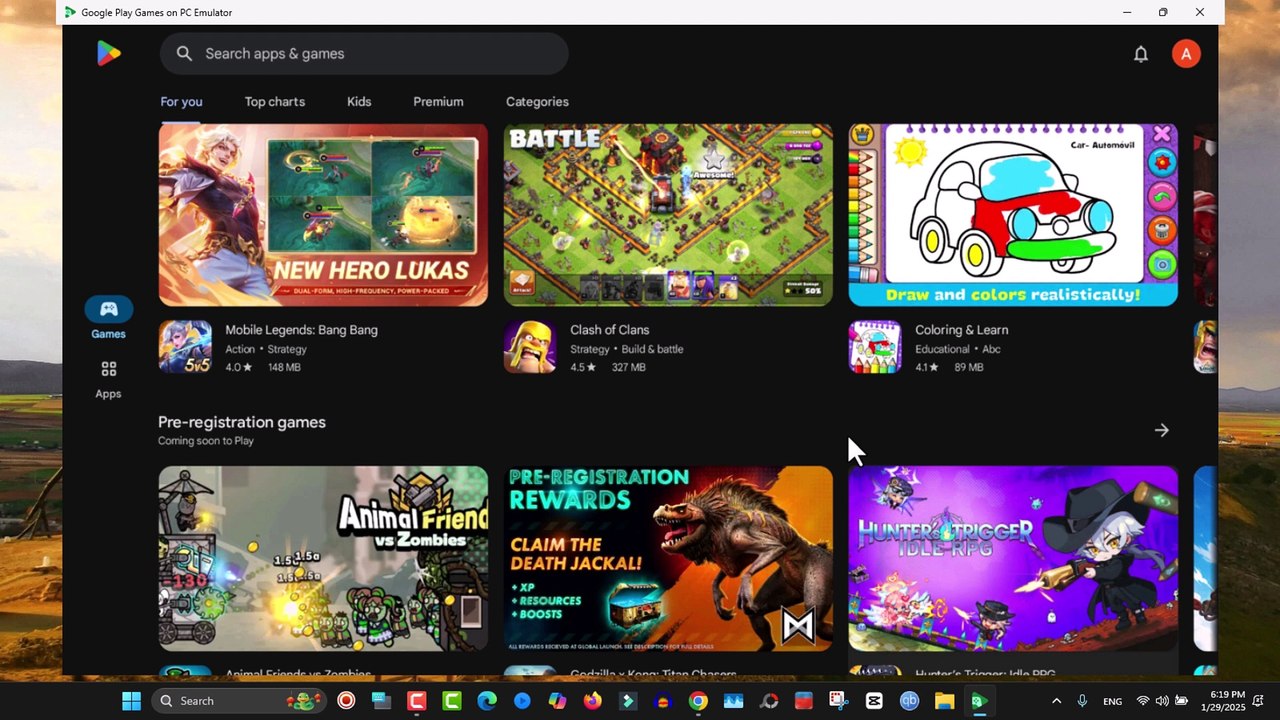Click the Google Play Games taskbar icon

[x=979, y=701]
